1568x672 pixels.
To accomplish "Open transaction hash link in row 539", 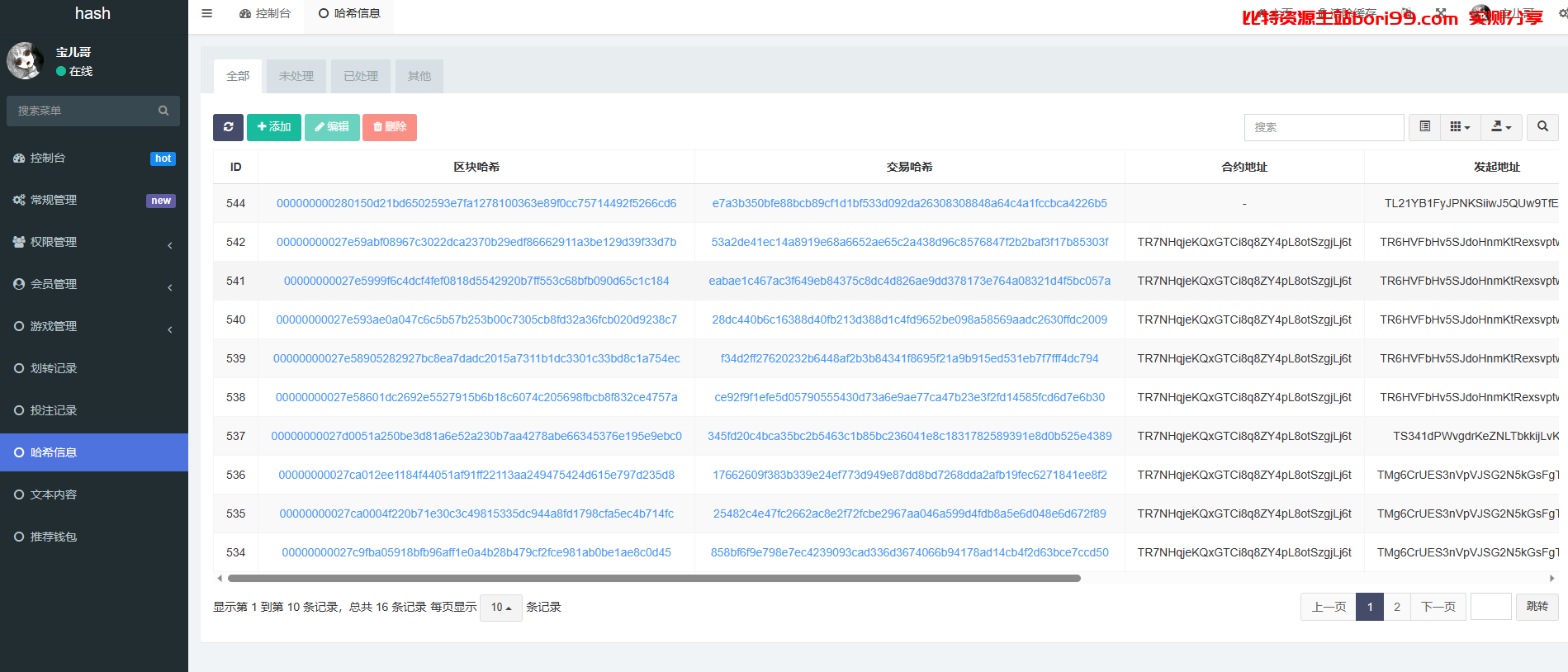I will point(910,358).
